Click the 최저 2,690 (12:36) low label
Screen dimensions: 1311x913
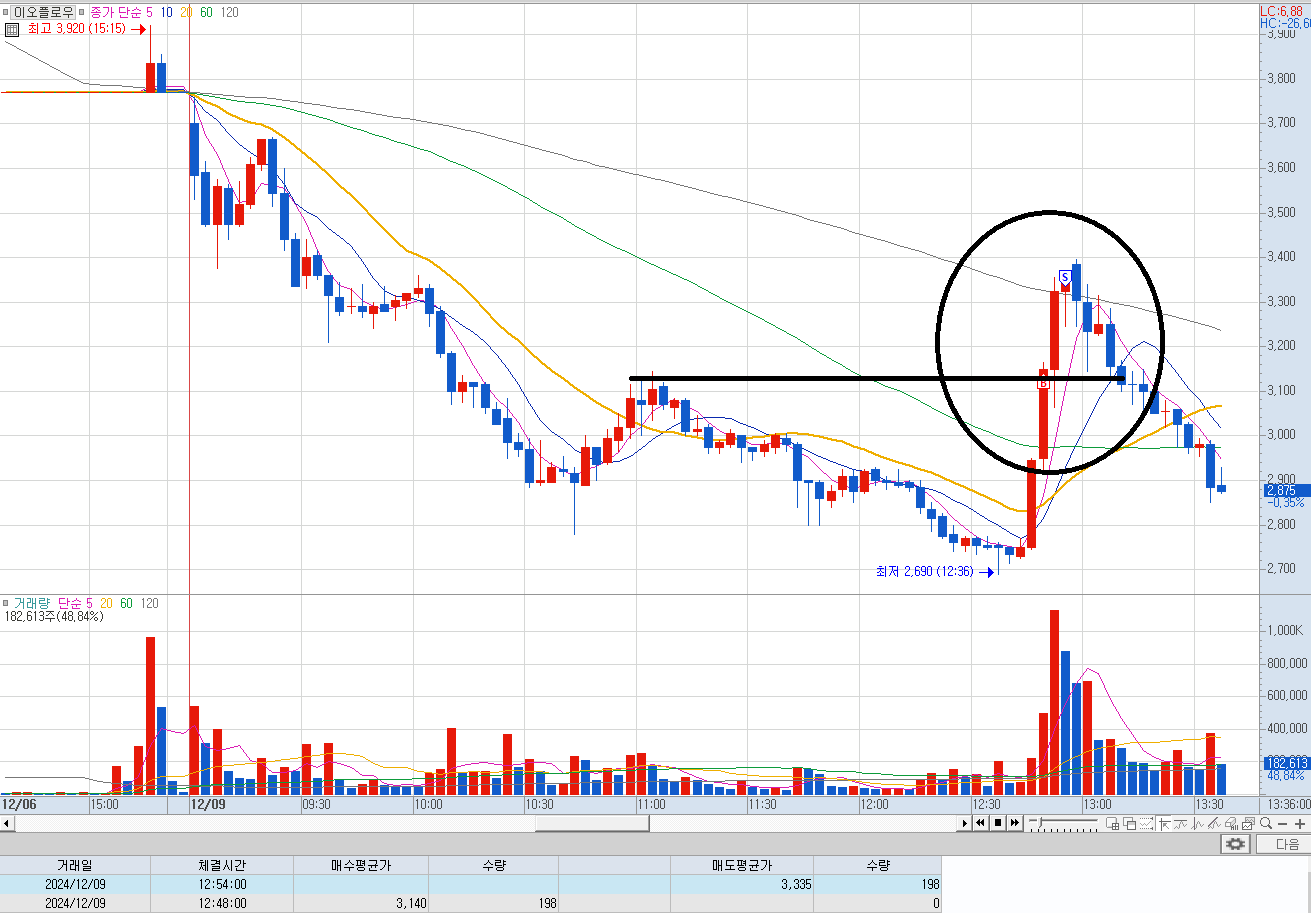tap(924, 571)
